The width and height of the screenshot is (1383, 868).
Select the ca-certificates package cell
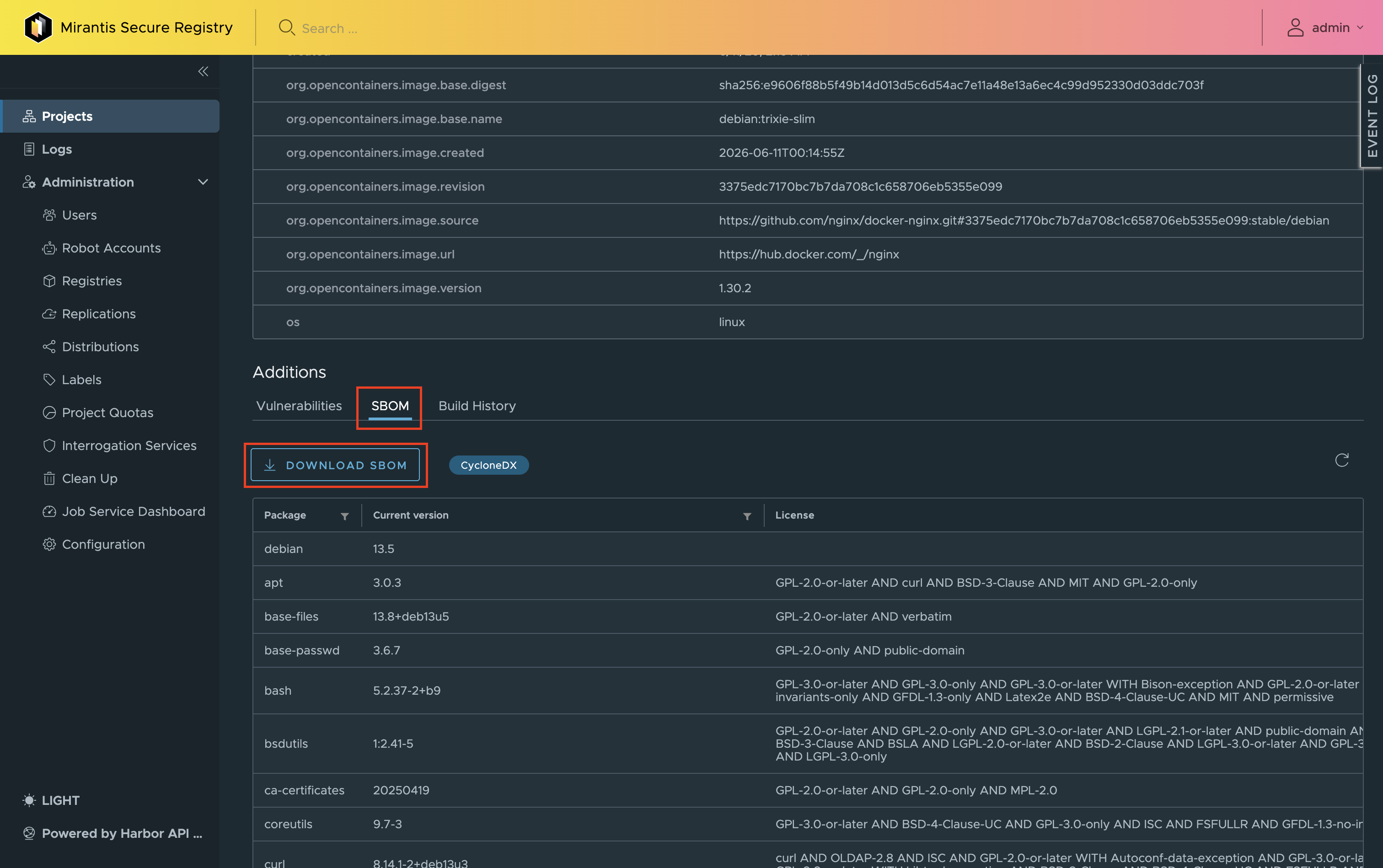[x=304, y=790]
